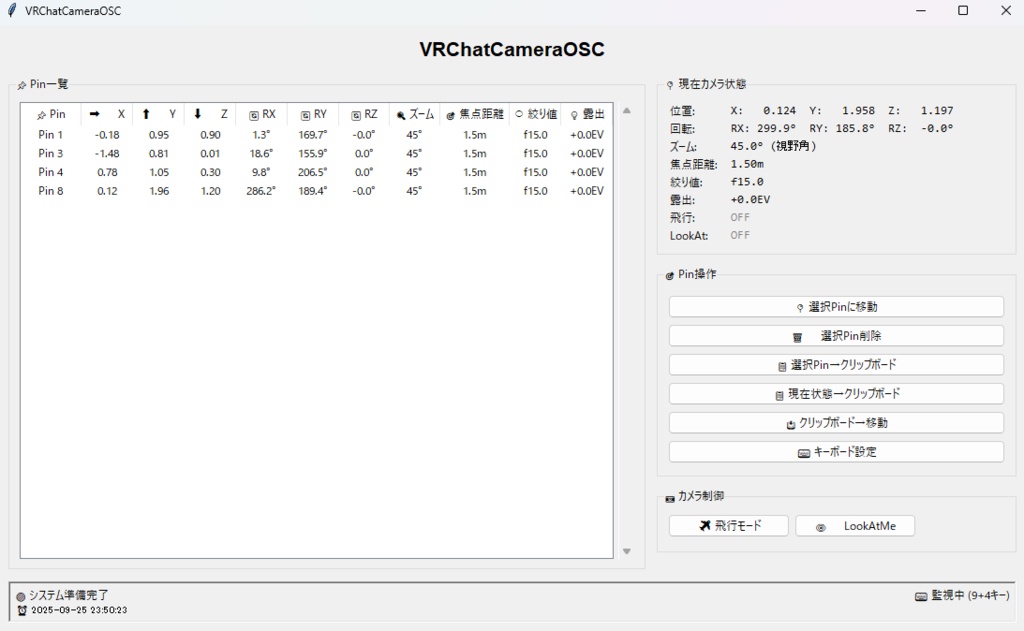The height and width of the screenshot is (631, 1024).
Task: Click the 18.6° RX value of Pin 3
Action: coord(261,154)
